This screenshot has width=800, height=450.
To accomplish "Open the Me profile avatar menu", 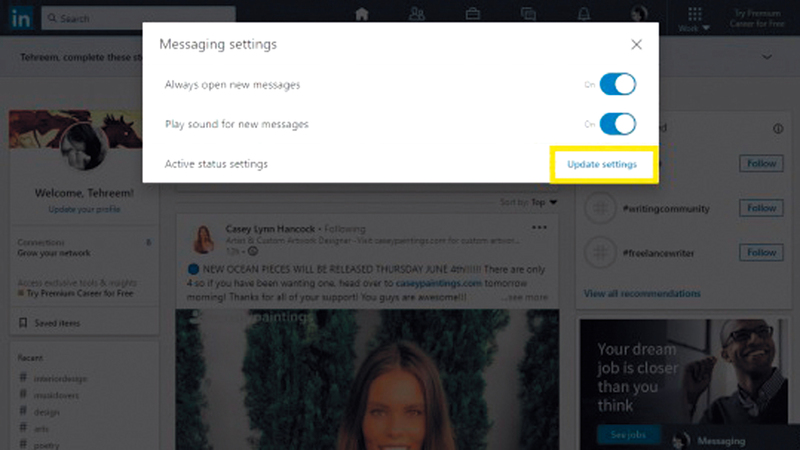I will (639, 14).
